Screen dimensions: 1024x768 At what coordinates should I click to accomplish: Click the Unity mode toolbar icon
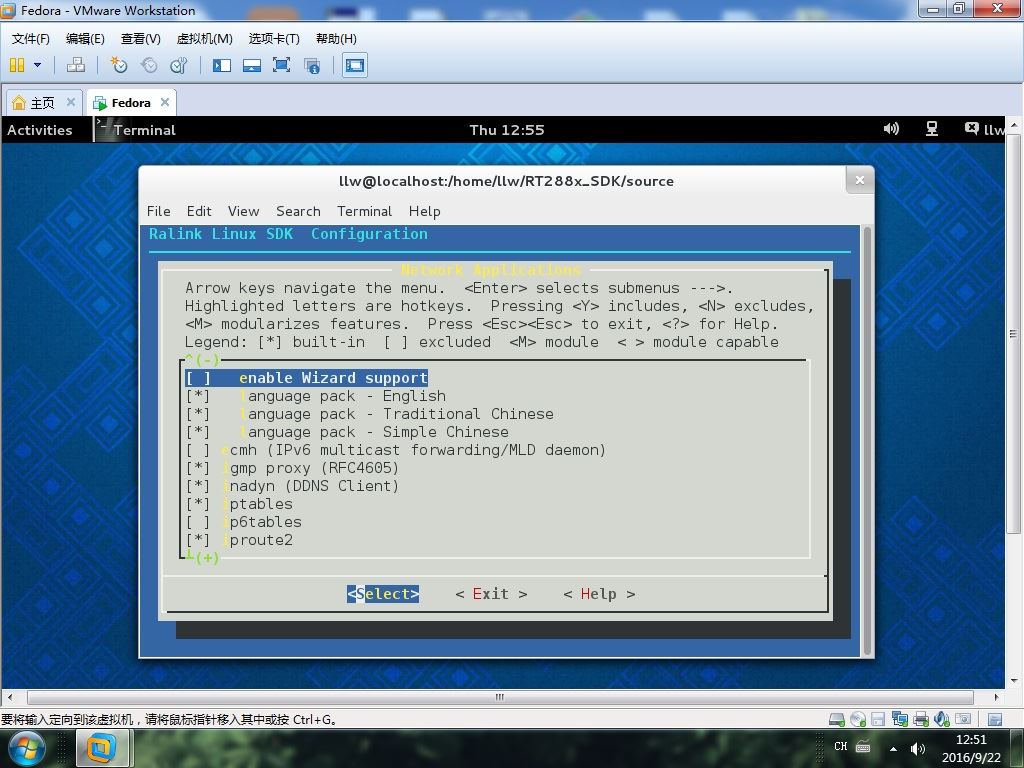pos(312,65)
